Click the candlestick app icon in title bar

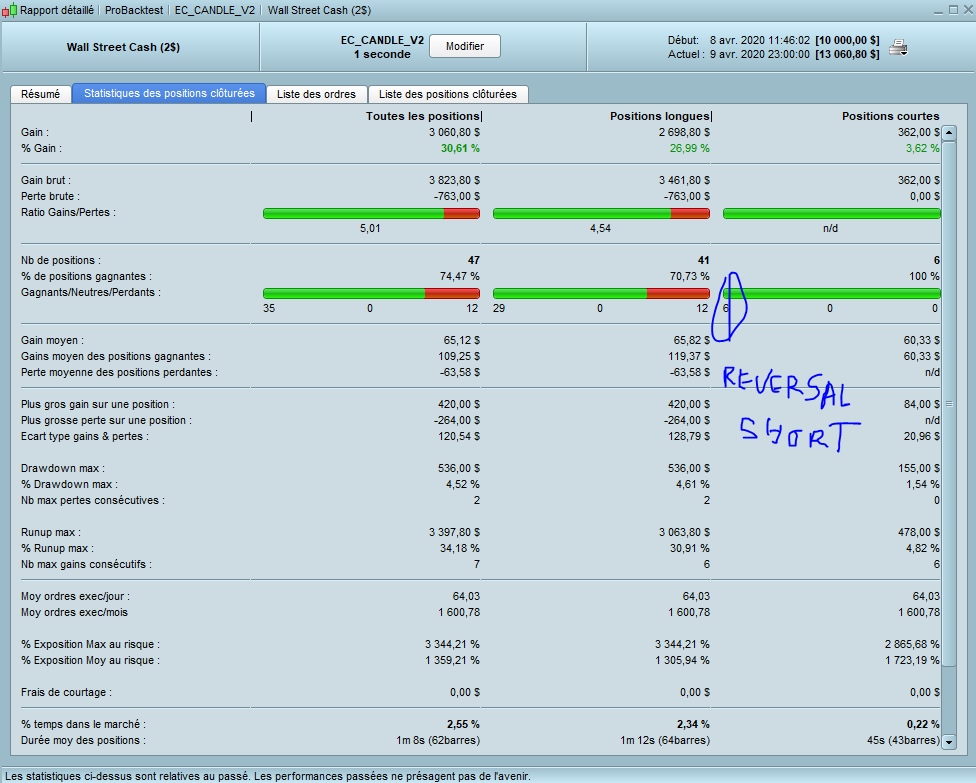[9, 10]
